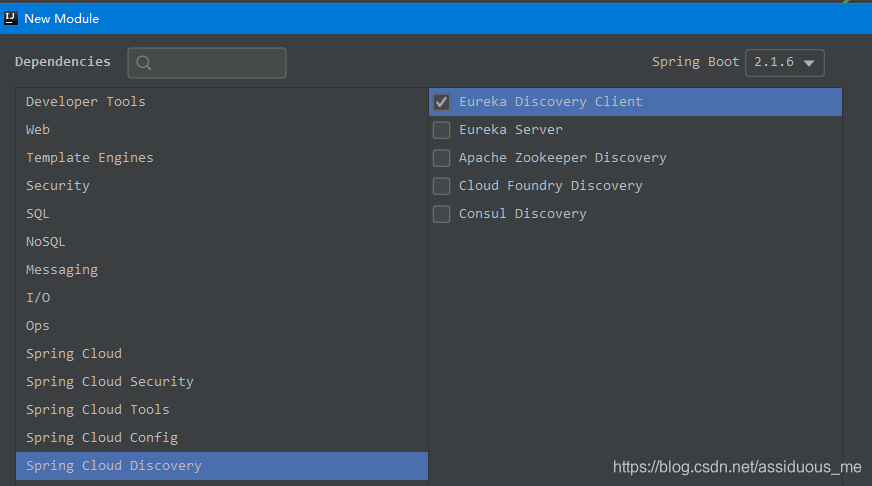
Task: Select the NoSQL category
Action: tap(222, 242)
